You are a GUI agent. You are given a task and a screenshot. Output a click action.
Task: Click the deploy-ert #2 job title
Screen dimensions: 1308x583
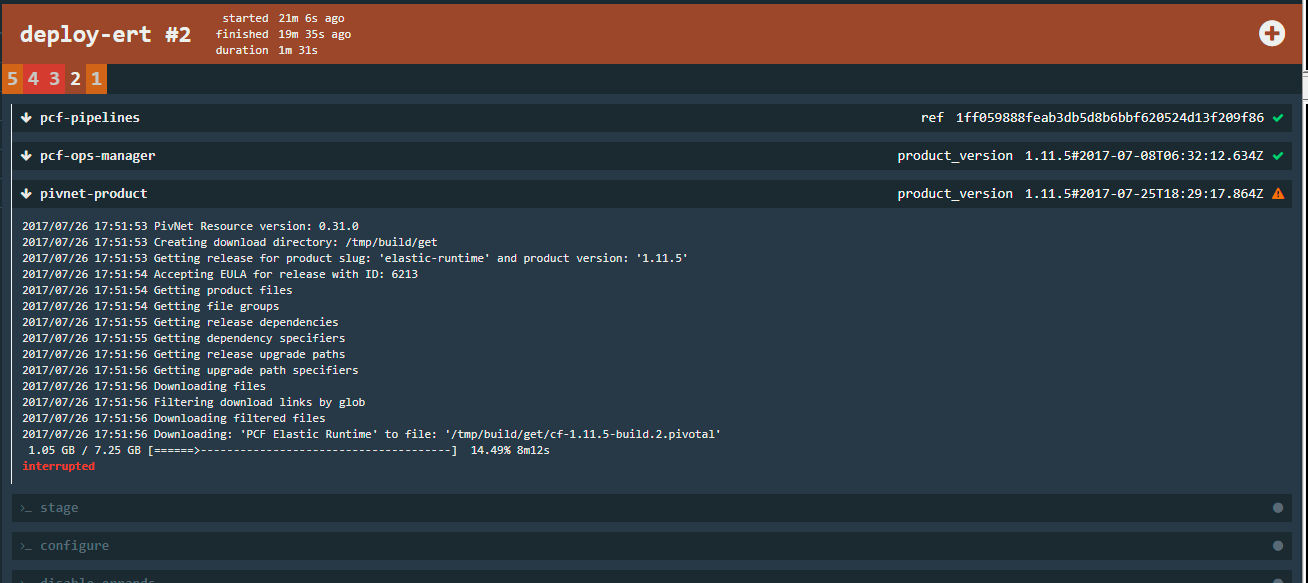pos(105,33)
